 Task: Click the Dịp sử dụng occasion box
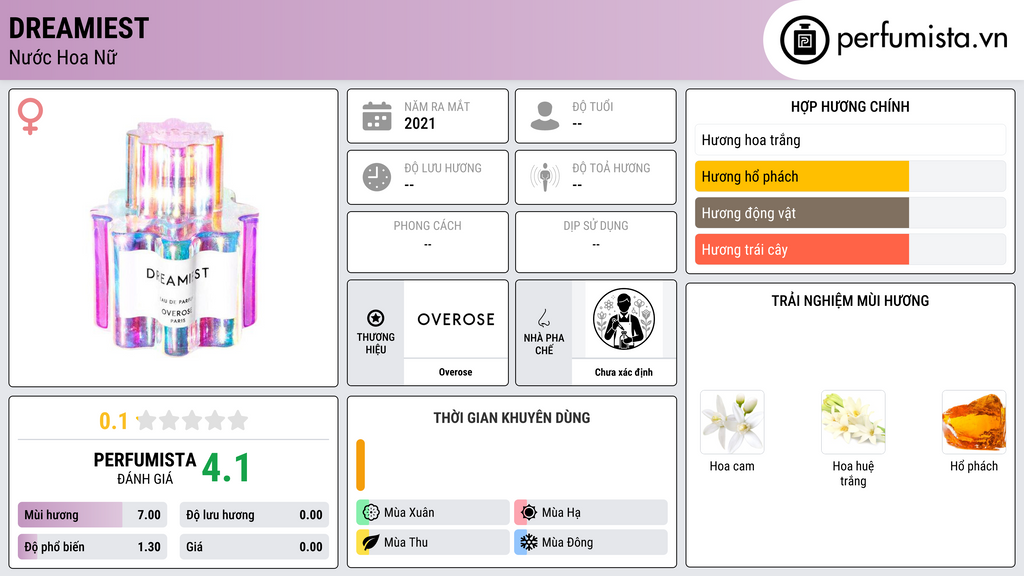[x=596, y=242]
